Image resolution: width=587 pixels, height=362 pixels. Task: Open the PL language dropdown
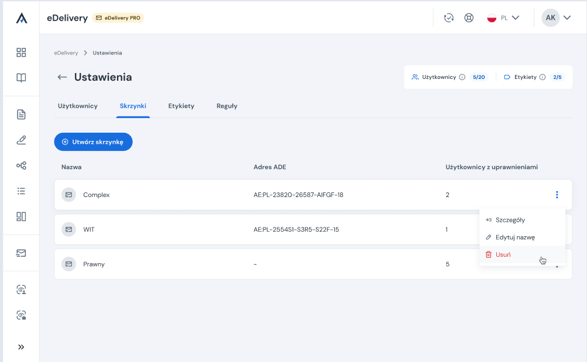[503, 18]
